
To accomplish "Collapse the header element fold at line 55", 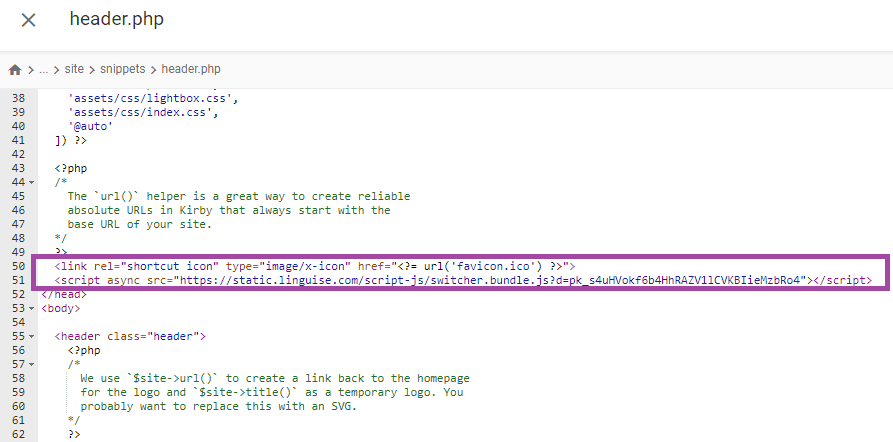I will click(31, 337).
